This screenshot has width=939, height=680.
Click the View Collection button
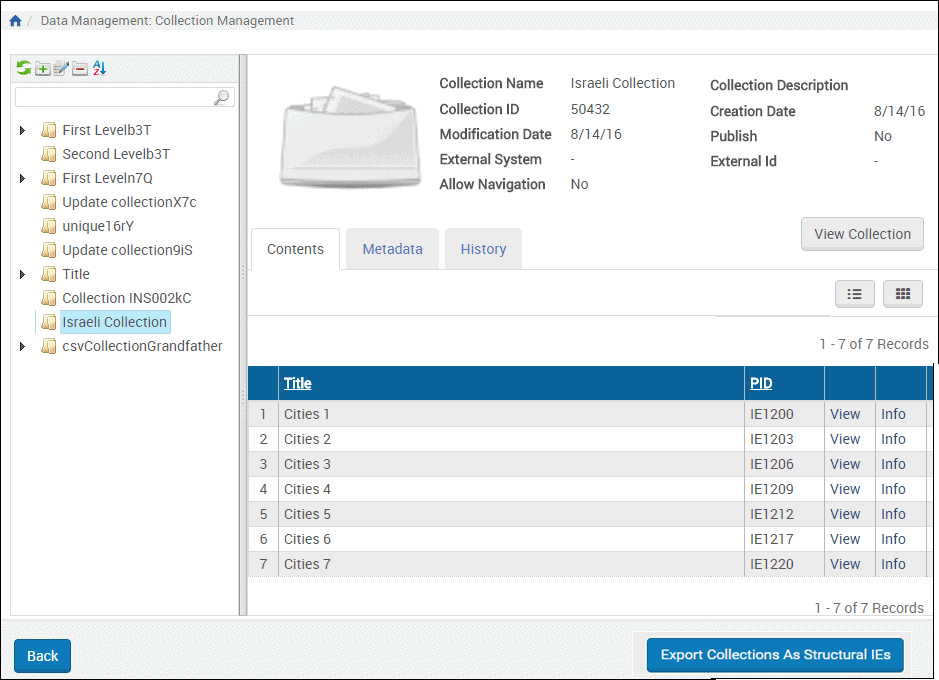(862, 234)
